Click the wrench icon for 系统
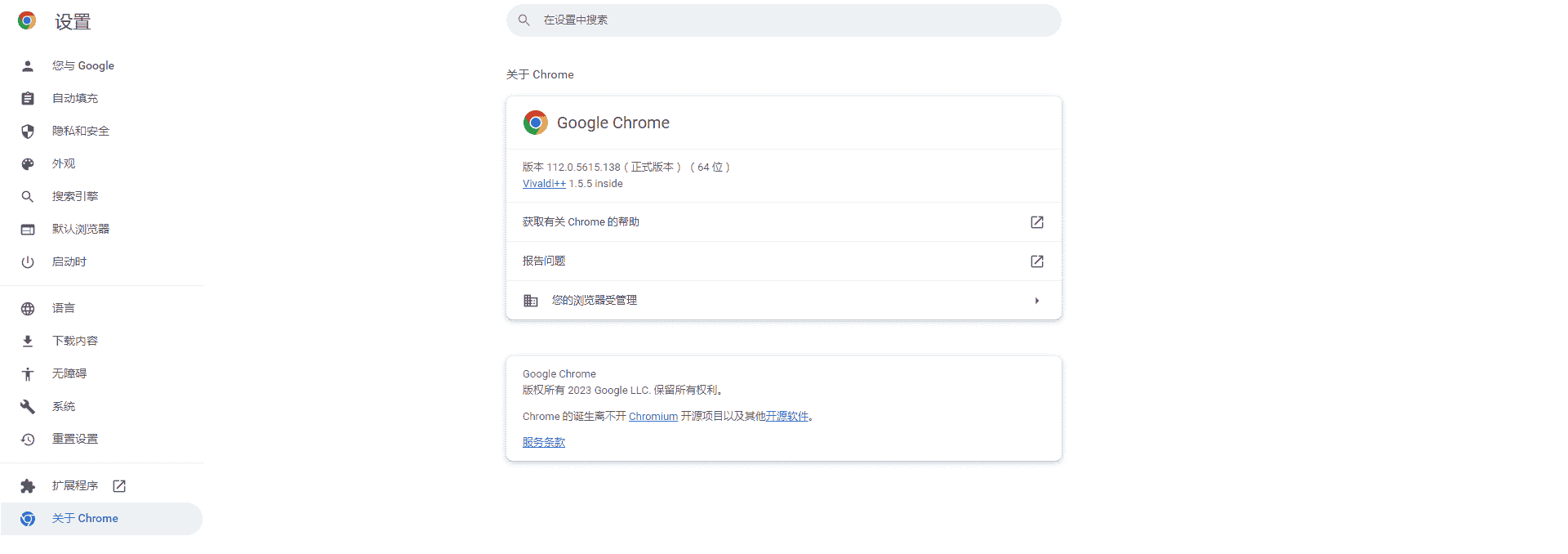The width and height of the screenshot is (1568, 554). click(x=28, y=407)
